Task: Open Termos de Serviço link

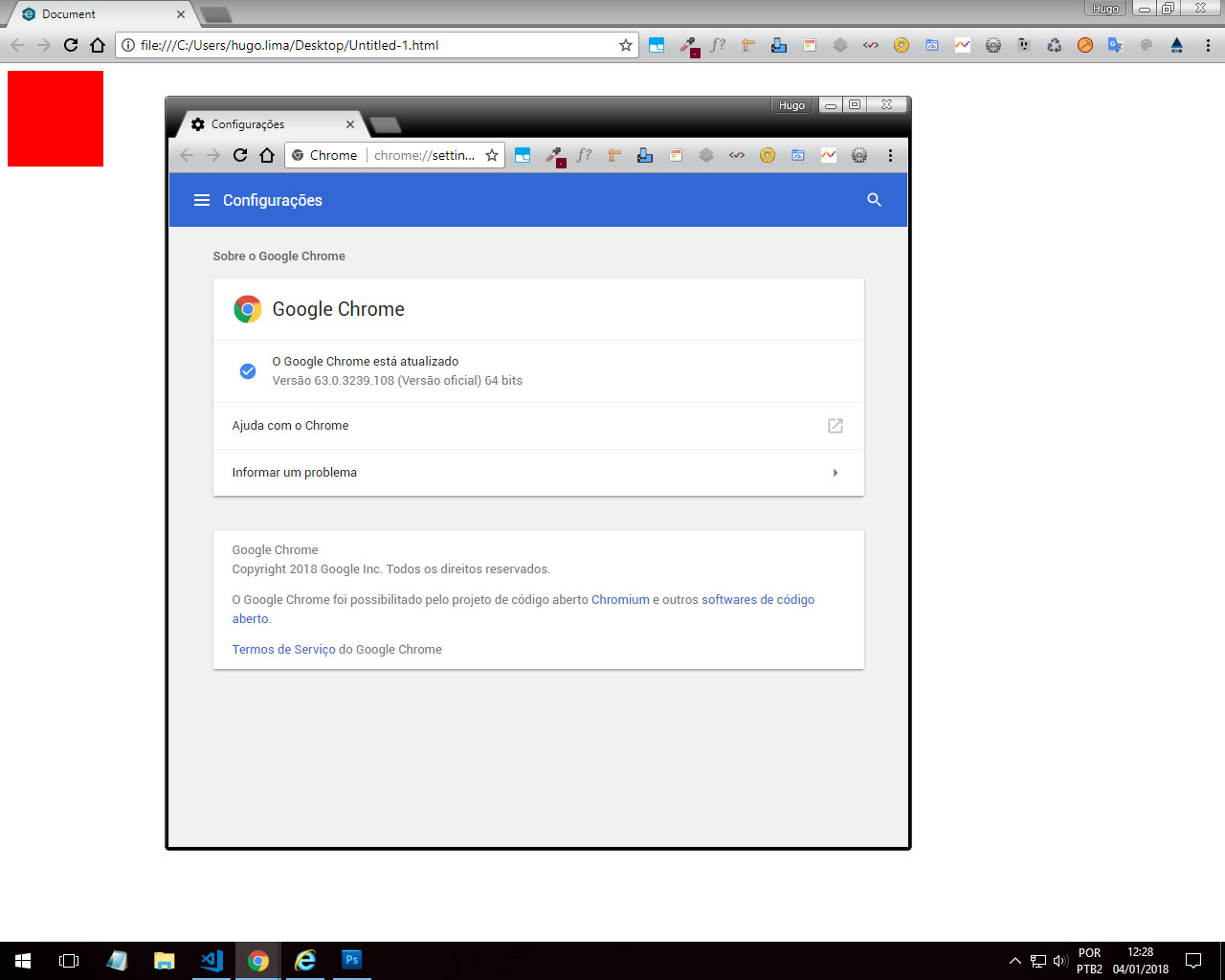Action: 283,650
